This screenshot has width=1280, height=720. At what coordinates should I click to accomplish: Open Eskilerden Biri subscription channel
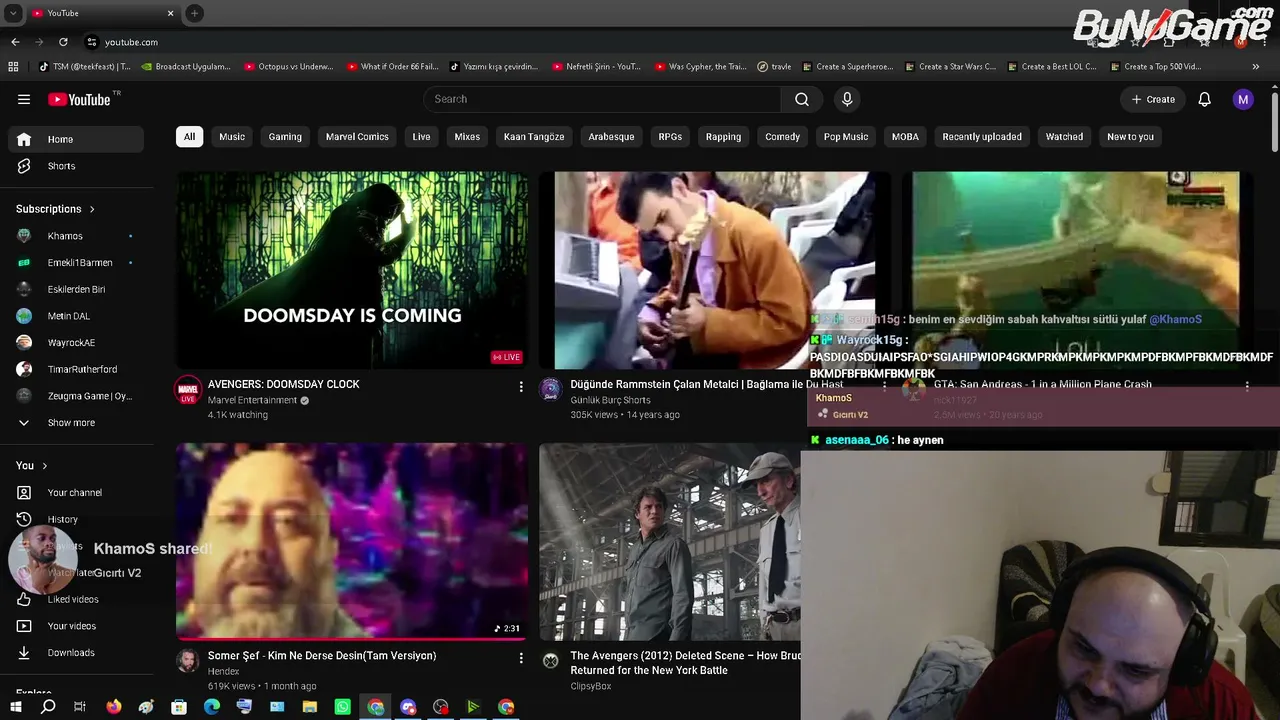pyautogui.click(x=76, y=290)
